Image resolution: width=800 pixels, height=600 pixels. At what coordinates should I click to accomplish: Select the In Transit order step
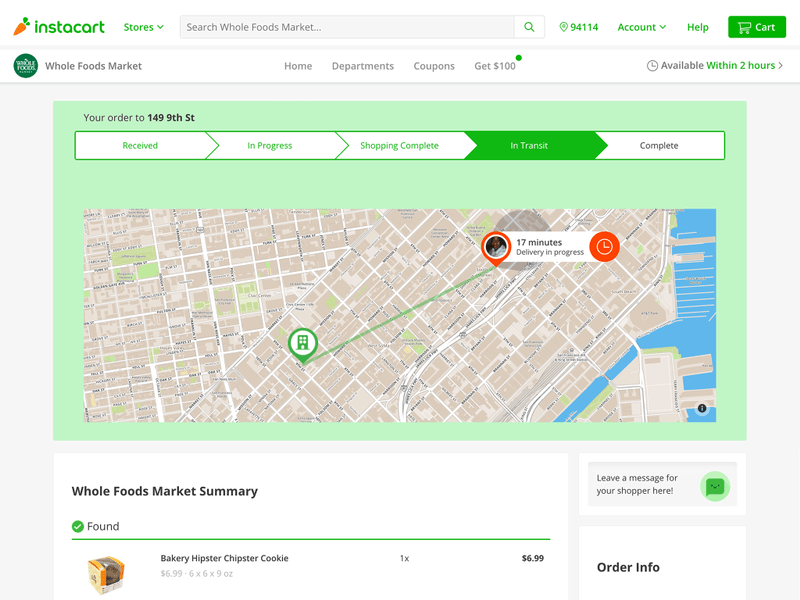click(x=529, y=145)
